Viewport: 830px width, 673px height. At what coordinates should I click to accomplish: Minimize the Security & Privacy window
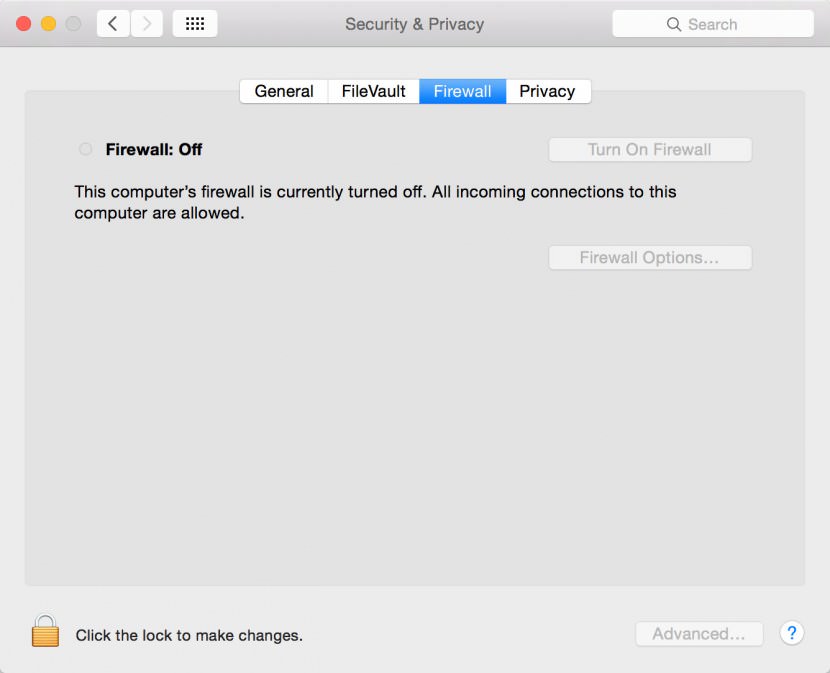pyautogui.click(x=47, y=23)
